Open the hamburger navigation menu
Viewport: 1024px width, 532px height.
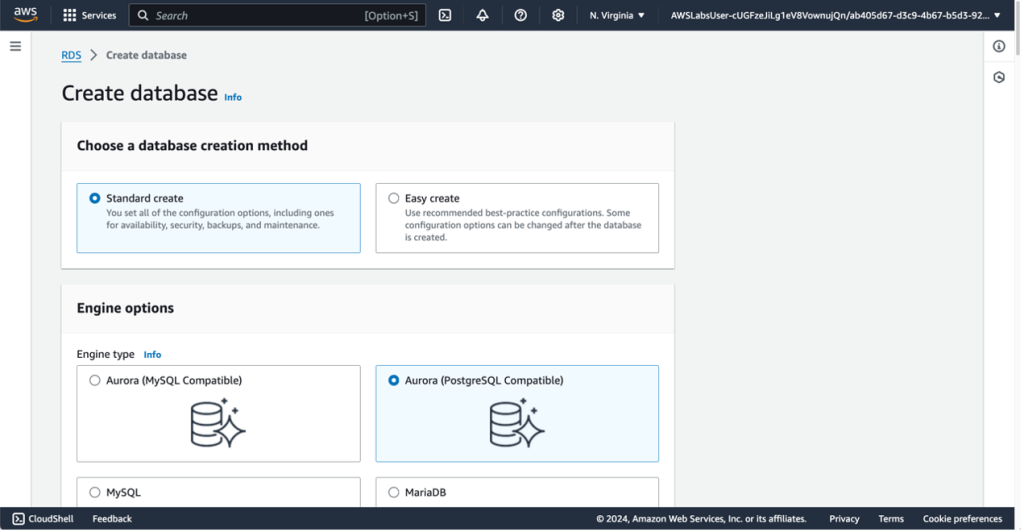(16, 46)
